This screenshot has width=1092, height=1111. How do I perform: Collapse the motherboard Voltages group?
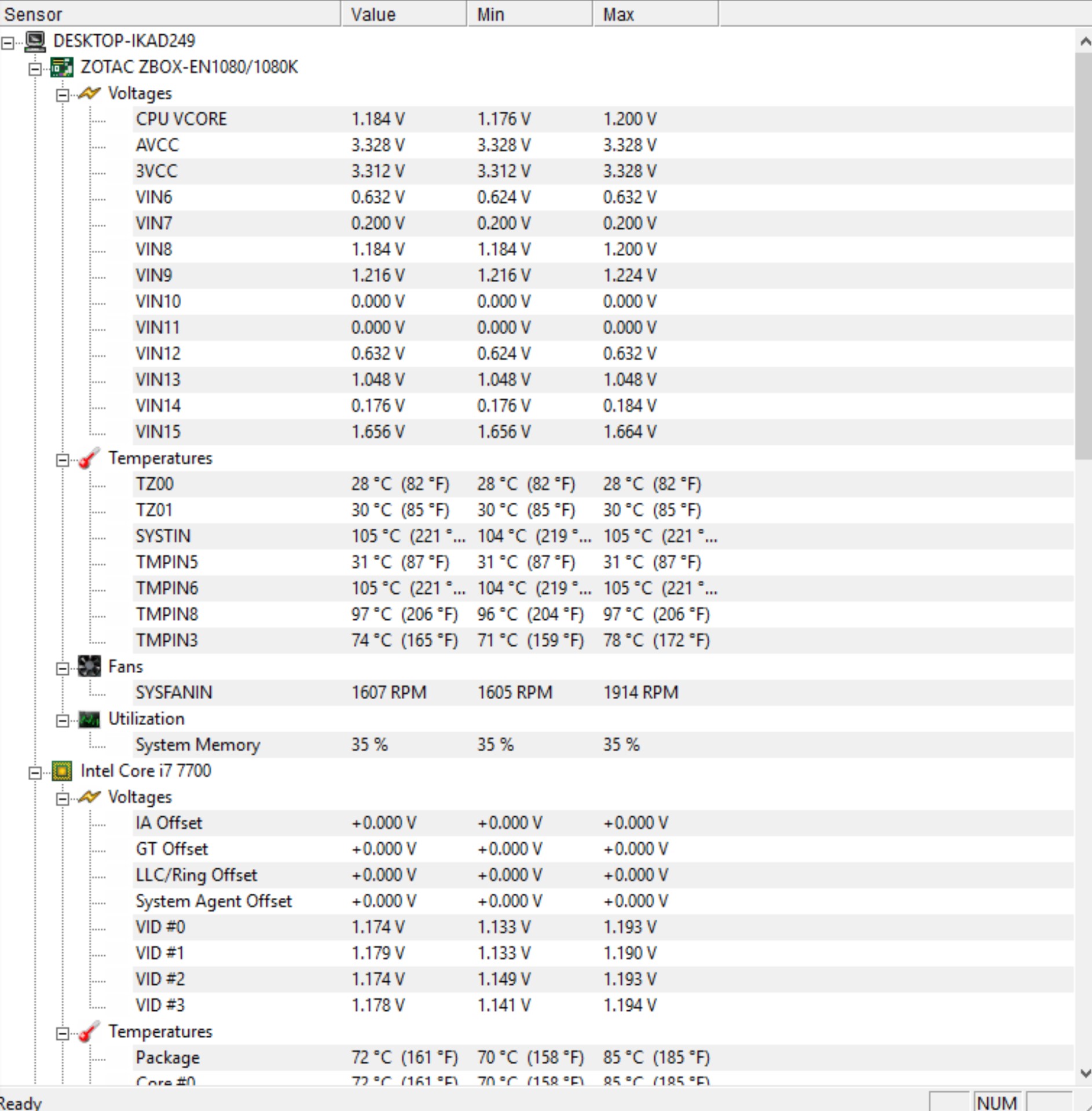[x=63, y=95]
